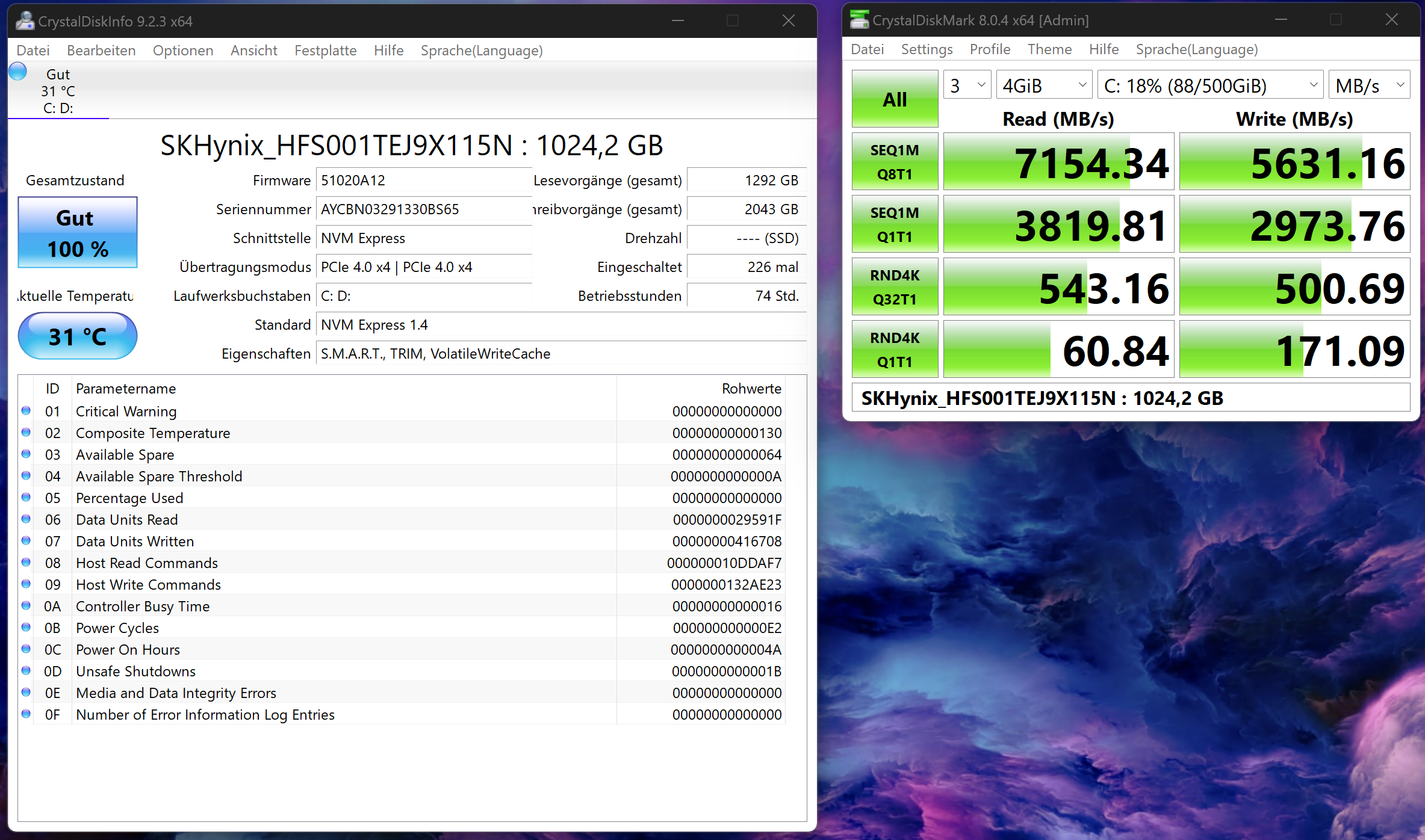Click Betriebsstunden value 74 Std.

coord(747,295)
